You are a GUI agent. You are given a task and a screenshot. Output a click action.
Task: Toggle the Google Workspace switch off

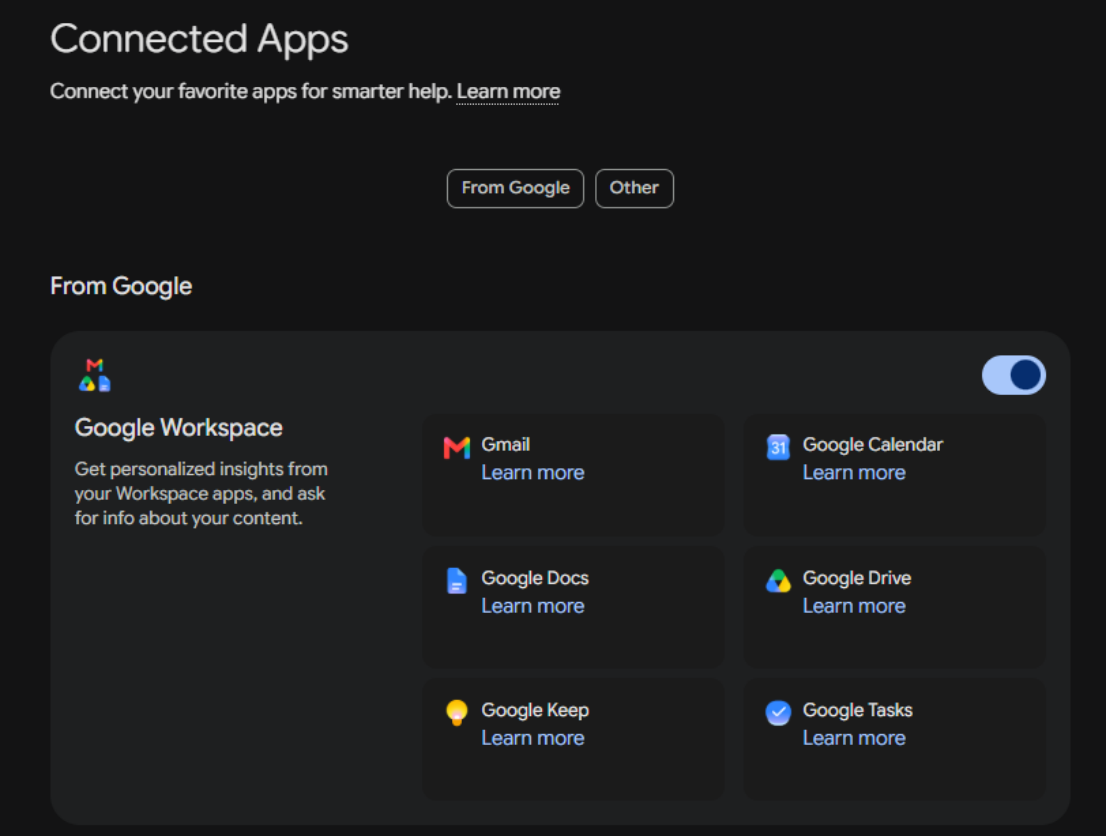[x=1014, y=375]
